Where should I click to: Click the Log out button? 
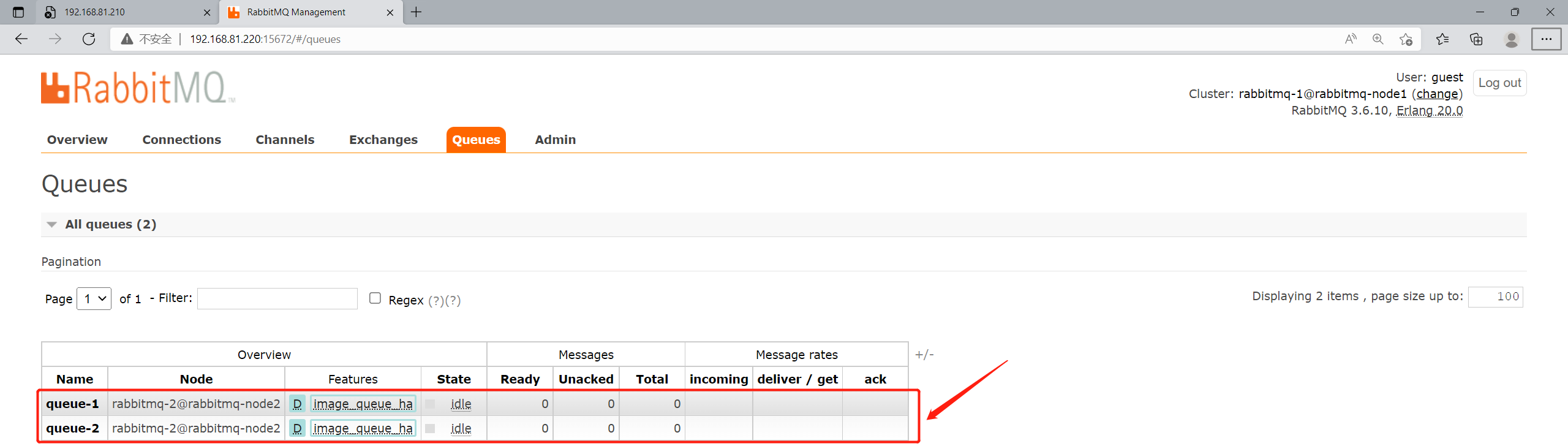tap(1499, 83)
